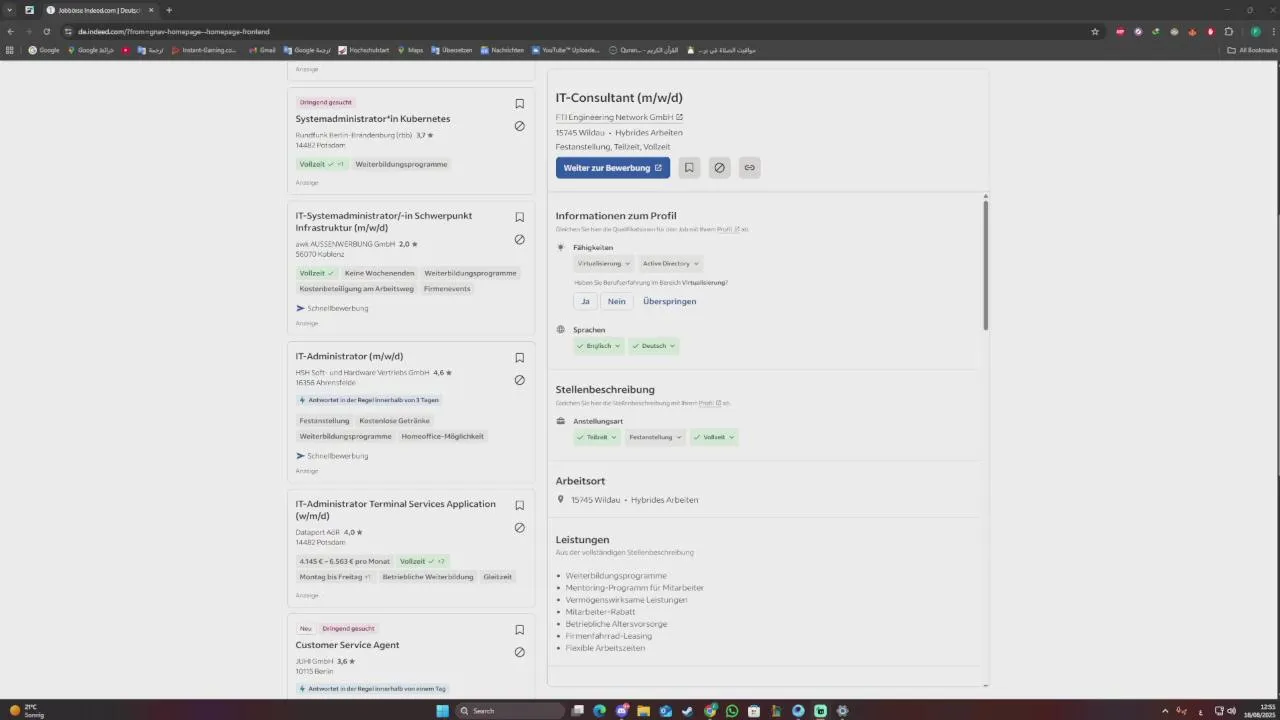Open the Maps bookmark
The image size is (1280, 720).
410,50
